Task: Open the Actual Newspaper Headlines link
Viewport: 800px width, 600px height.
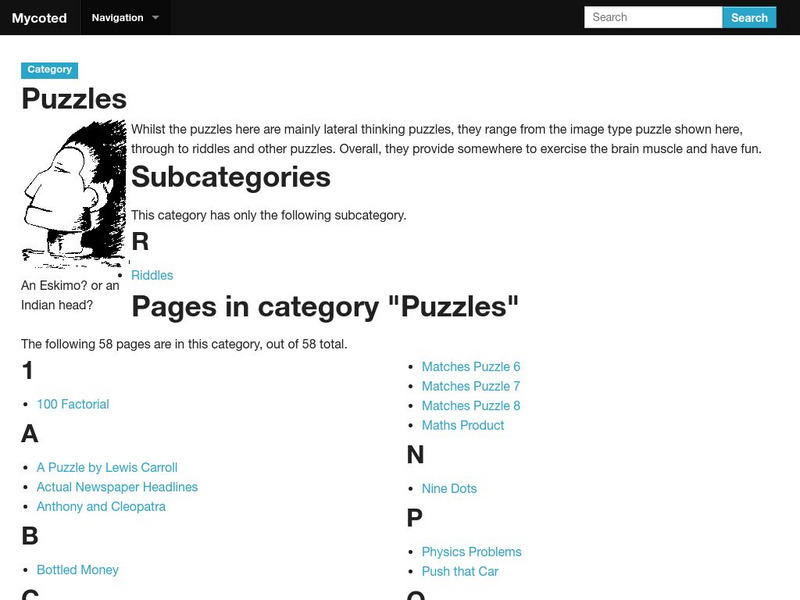Action: pyautogui.click(x=117, y=487)
